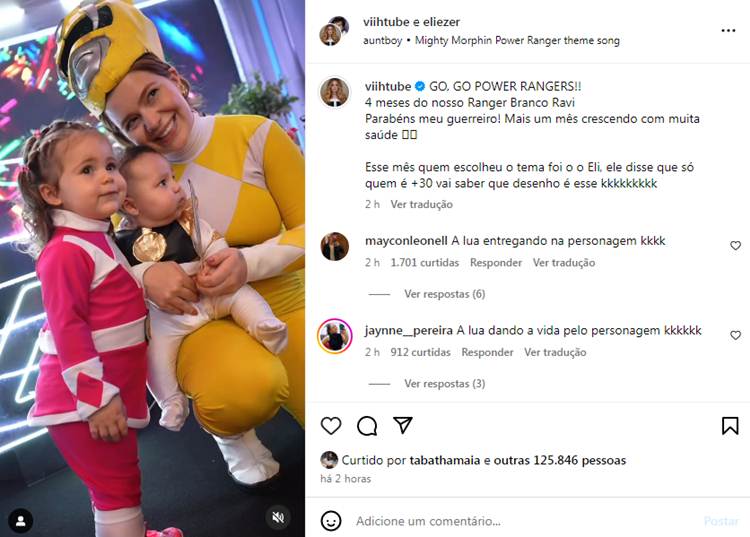Open the Mighty Morphin Power Ranger theme song link
The height and width of the screenshot is (537, 750).
click(x=517, y=40)
